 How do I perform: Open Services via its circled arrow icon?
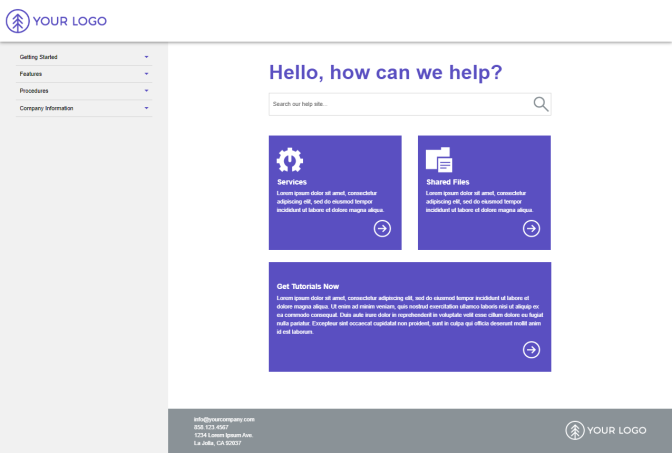click(382, 228)
